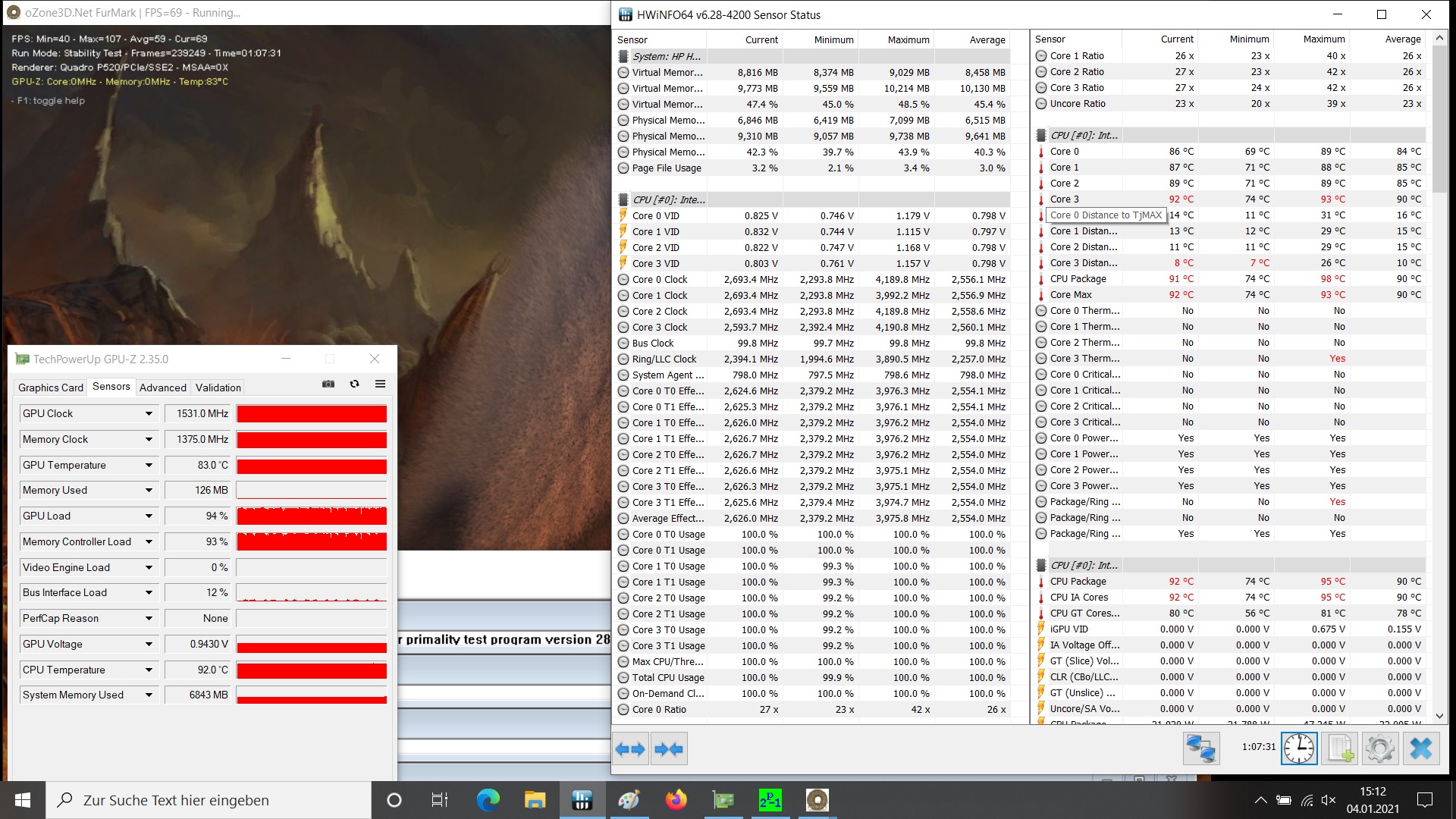Switch to the Validation tab in GPU-Z
1456x819 pixels.
218,388
